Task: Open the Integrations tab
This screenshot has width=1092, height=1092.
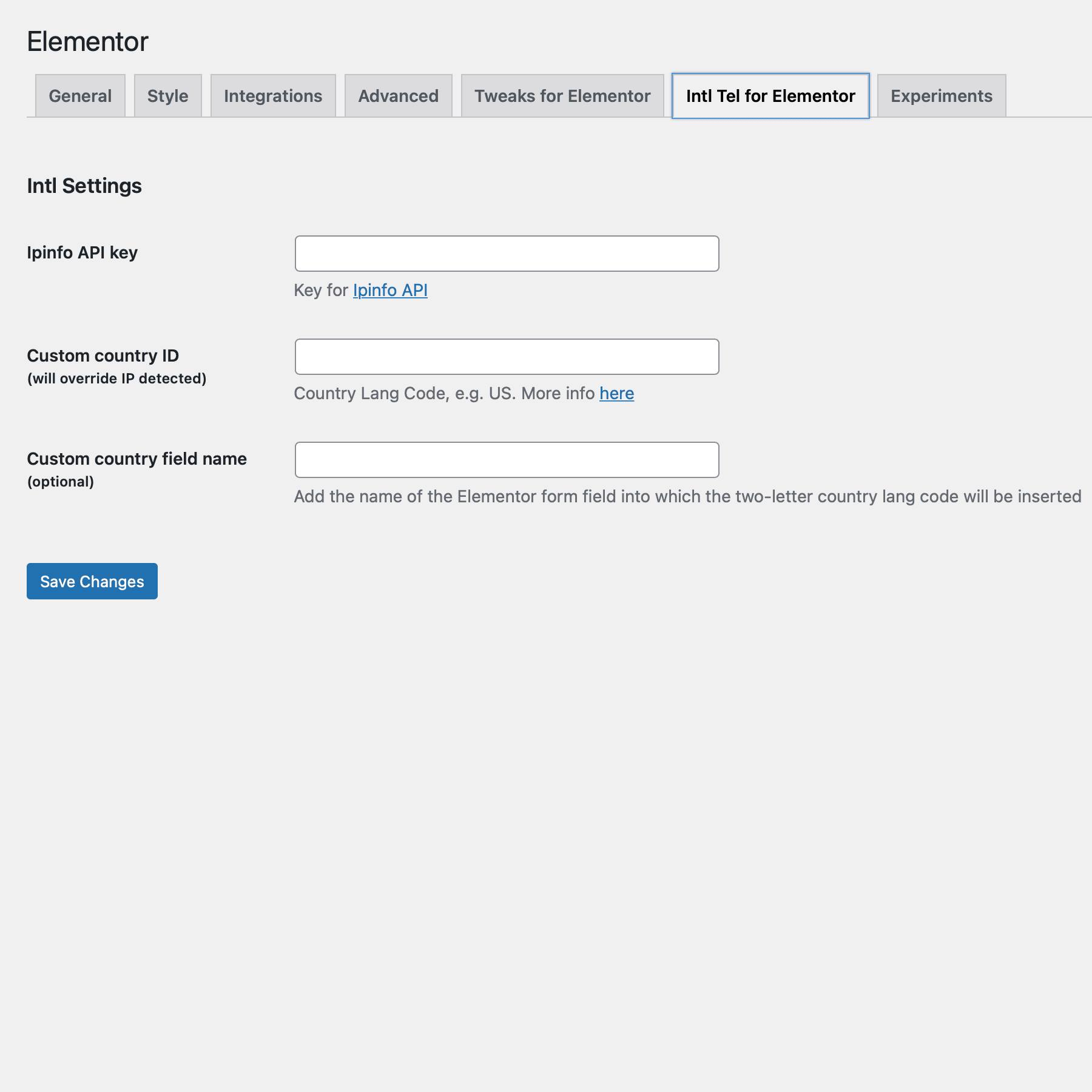Action: click(273, 96)
